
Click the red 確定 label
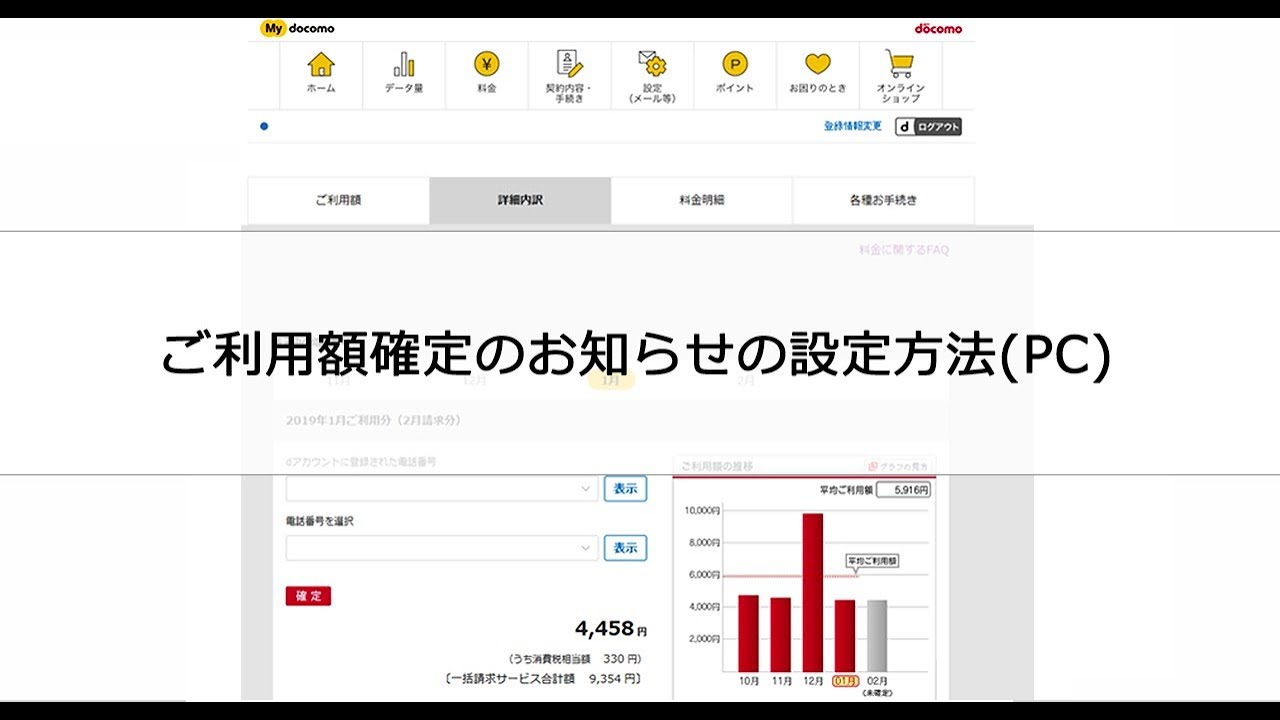[x=308, y=596]
